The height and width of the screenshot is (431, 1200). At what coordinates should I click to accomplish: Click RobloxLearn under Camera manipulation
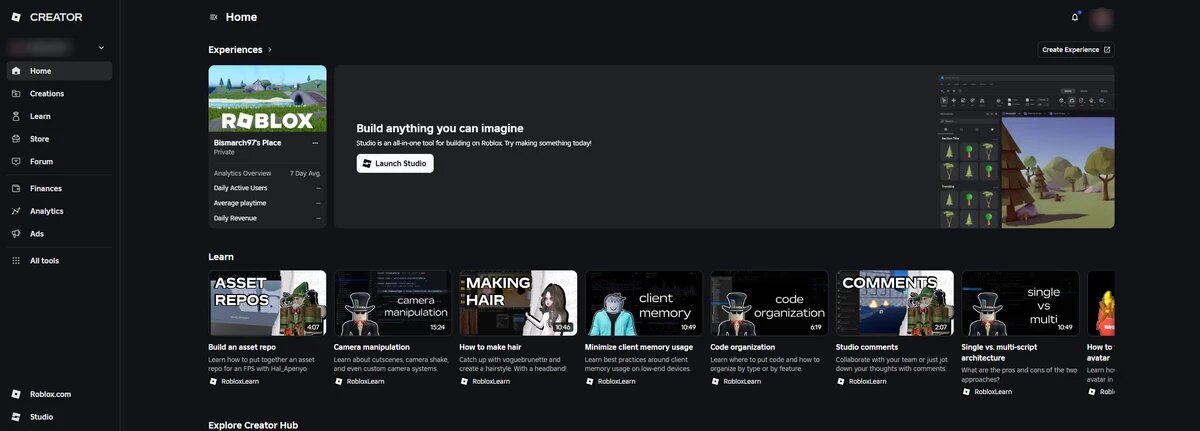click(x=359, y=381)
